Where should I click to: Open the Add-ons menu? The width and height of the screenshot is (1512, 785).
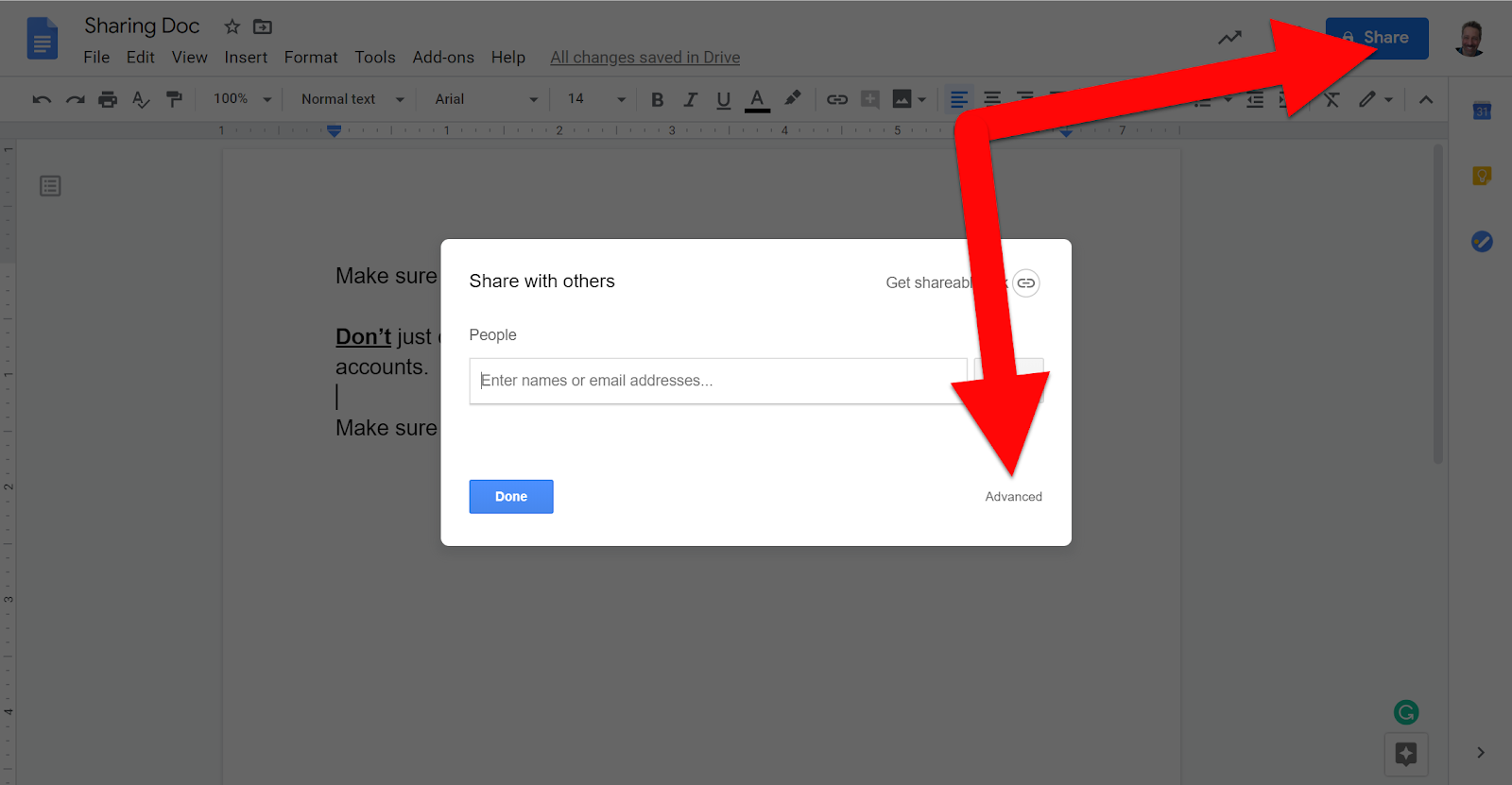point(443,58)
